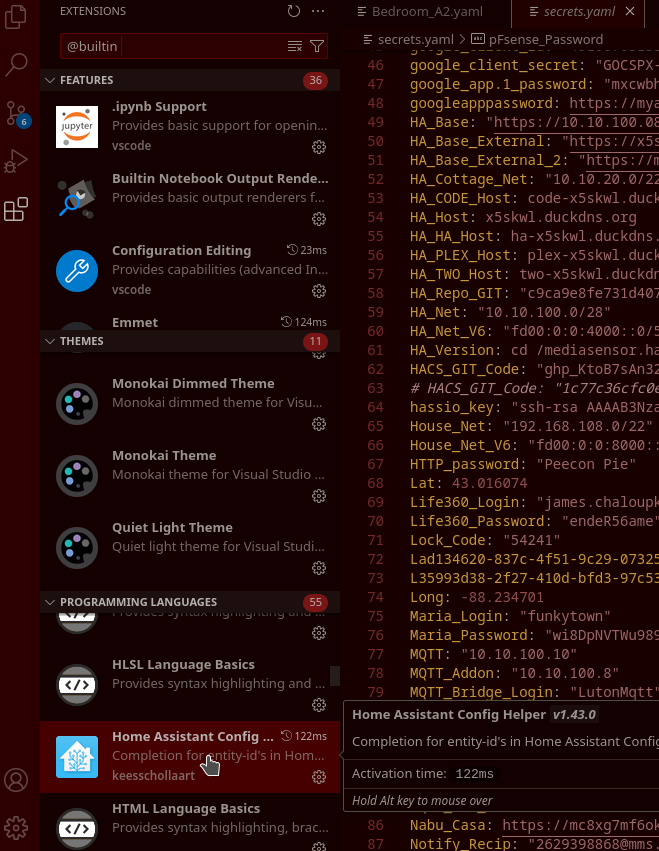Open manage gear for Monokai Theme

319,496
